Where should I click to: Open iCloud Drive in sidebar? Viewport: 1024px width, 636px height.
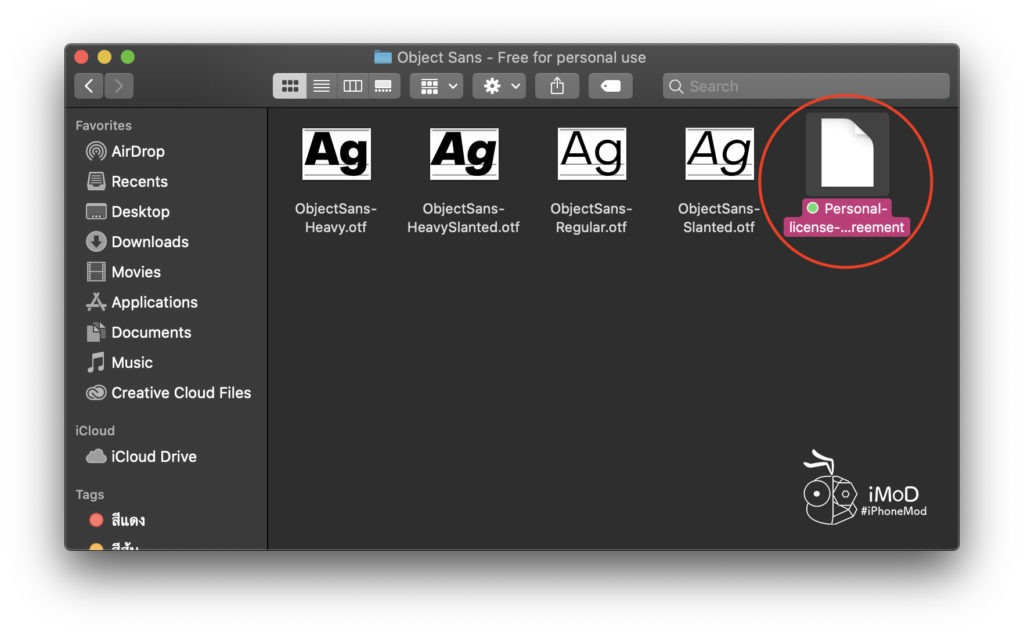pos(153,457)
